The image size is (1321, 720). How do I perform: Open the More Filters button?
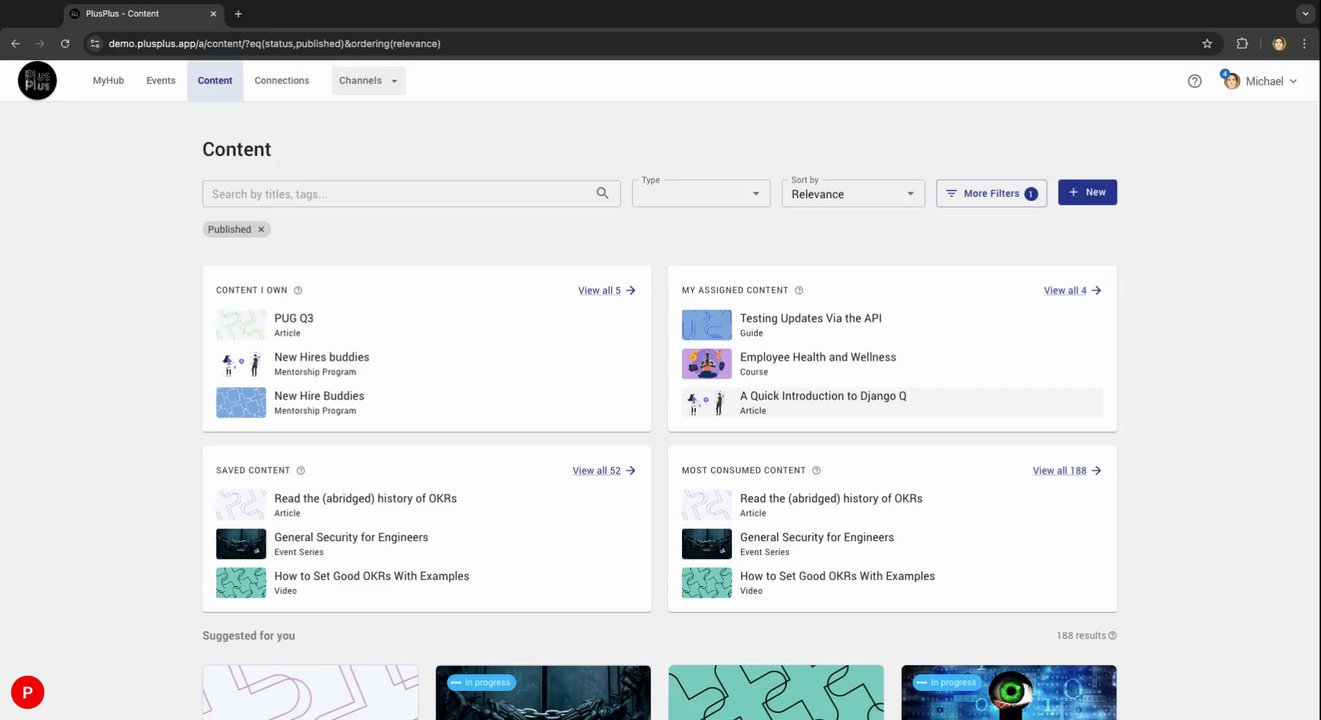pos(991,194)
